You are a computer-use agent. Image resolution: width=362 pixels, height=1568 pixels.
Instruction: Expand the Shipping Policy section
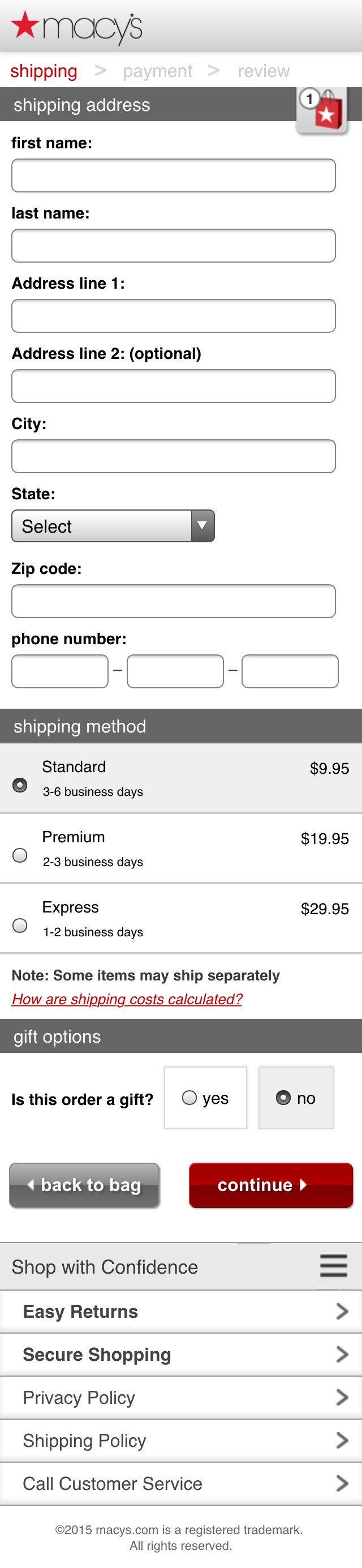coord(180,1441)
